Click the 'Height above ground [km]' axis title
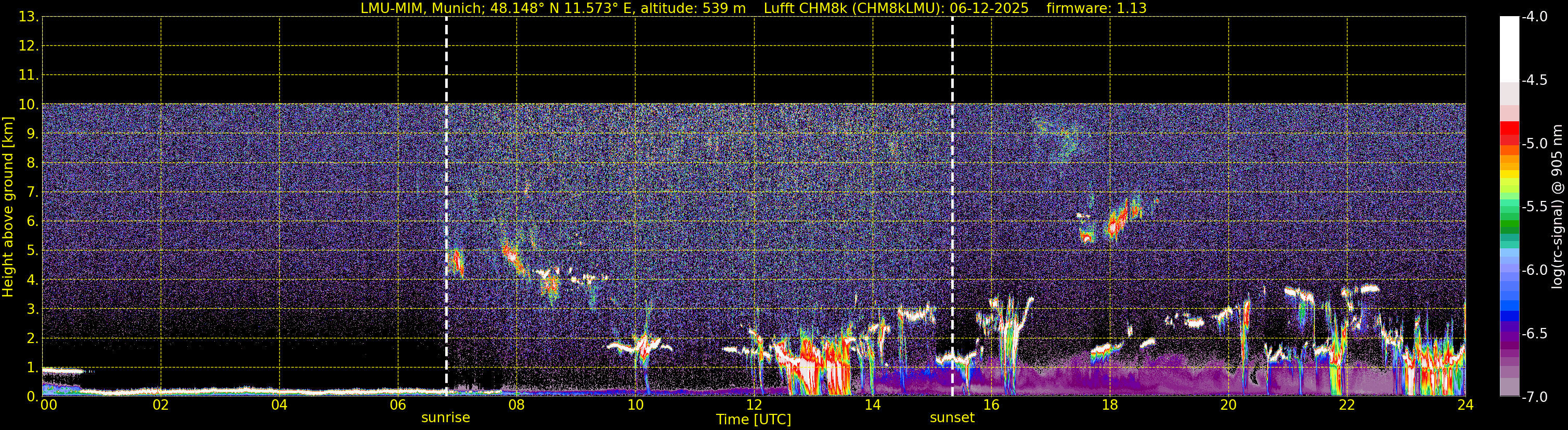Screen dimensions: 1568x430 coord(8,207)
